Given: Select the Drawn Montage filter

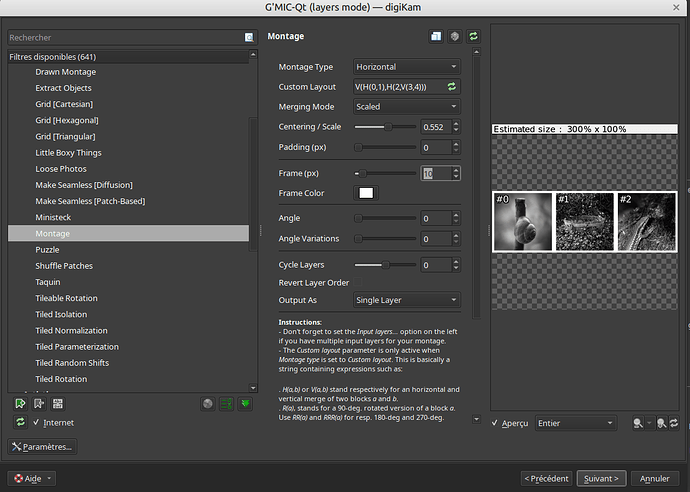Looking at the screenshot, I should tap(66, 72).
